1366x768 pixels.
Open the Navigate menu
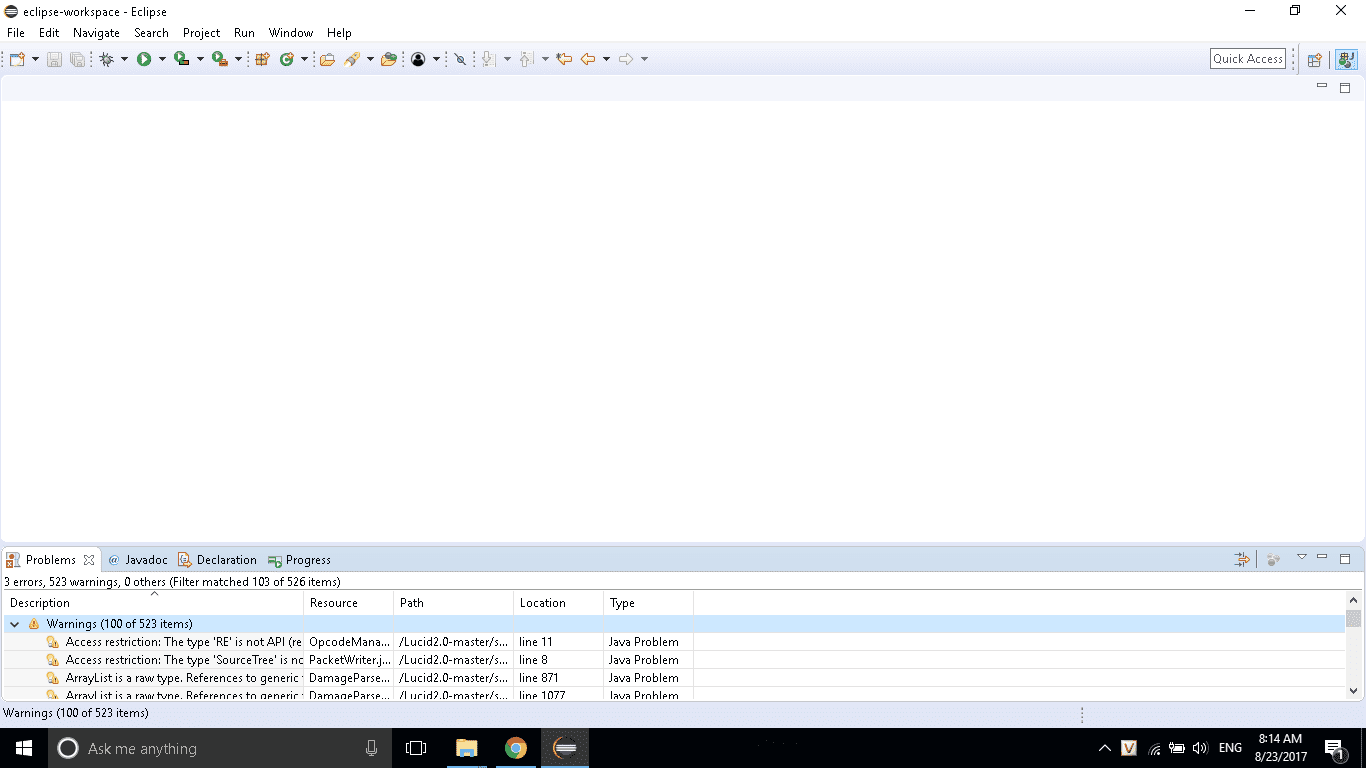click(96, 33)
